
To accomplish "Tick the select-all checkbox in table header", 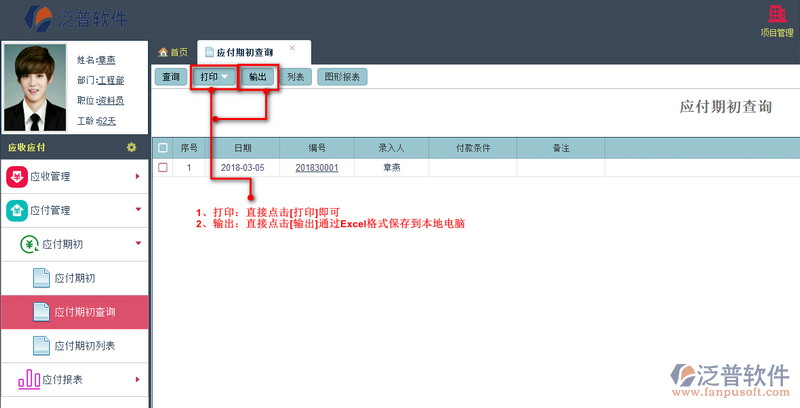I will click(163, 148).
